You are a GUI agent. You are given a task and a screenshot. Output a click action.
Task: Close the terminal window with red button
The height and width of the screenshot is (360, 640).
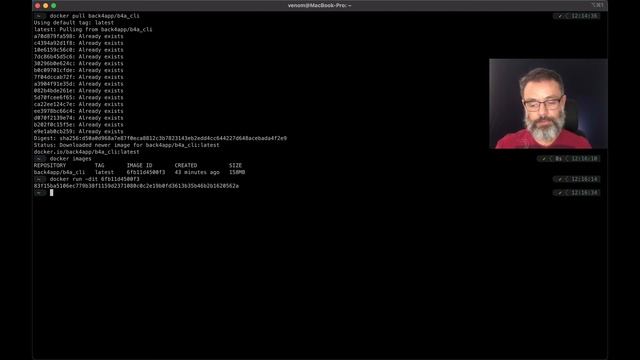38,6
